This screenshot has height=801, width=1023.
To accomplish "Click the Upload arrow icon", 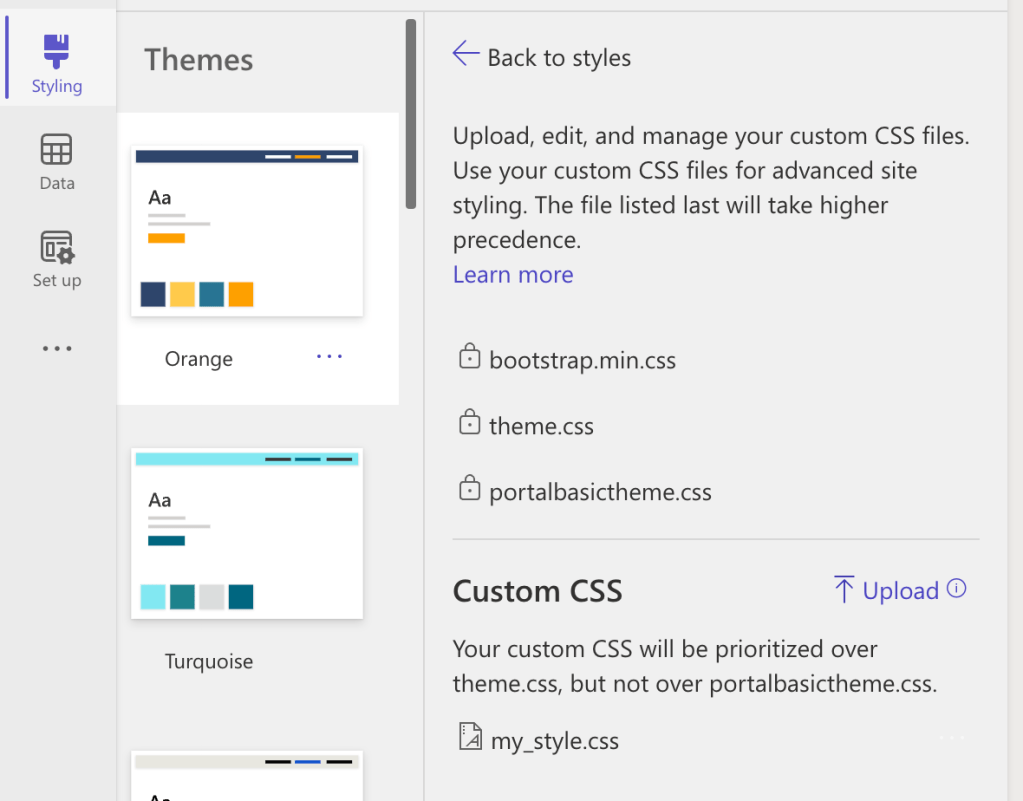I will click(844, 590).
